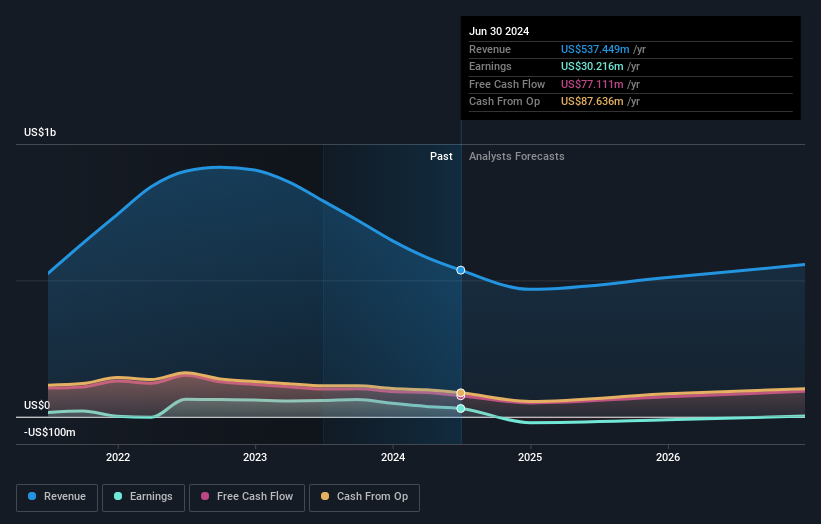Viewport: 821px width, 524px height.
Task: Click the 2023 x-axis label
Action: click(x=255, y=457)
